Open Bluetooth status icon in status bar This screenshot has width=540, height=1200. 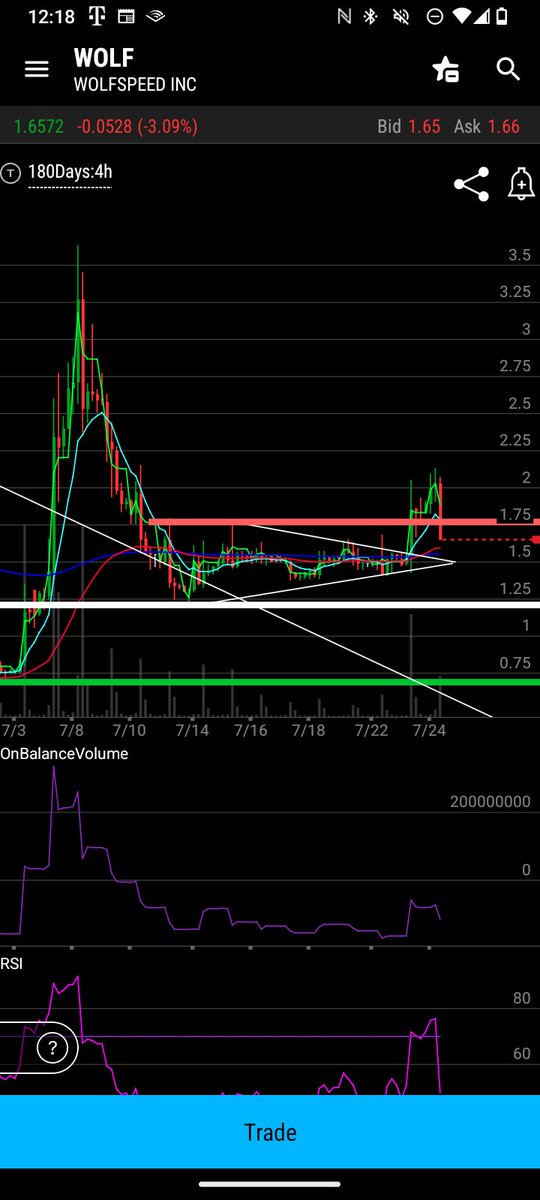point(370,16)
